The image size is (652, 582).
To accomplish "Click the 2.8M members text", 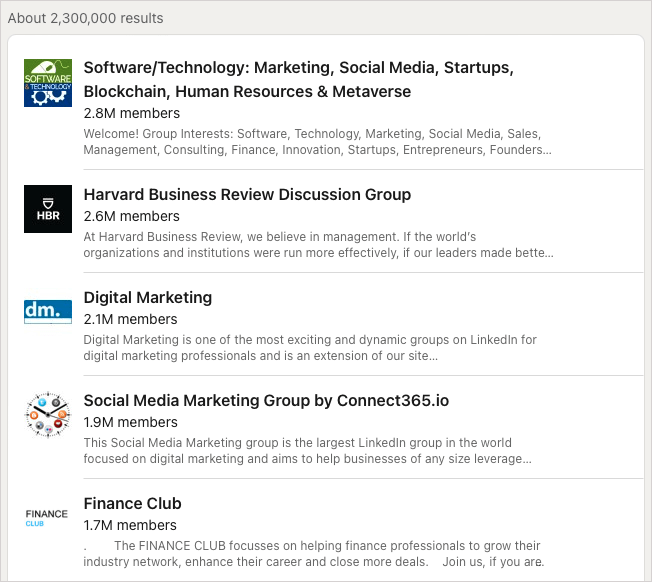I will coord(131,113).
